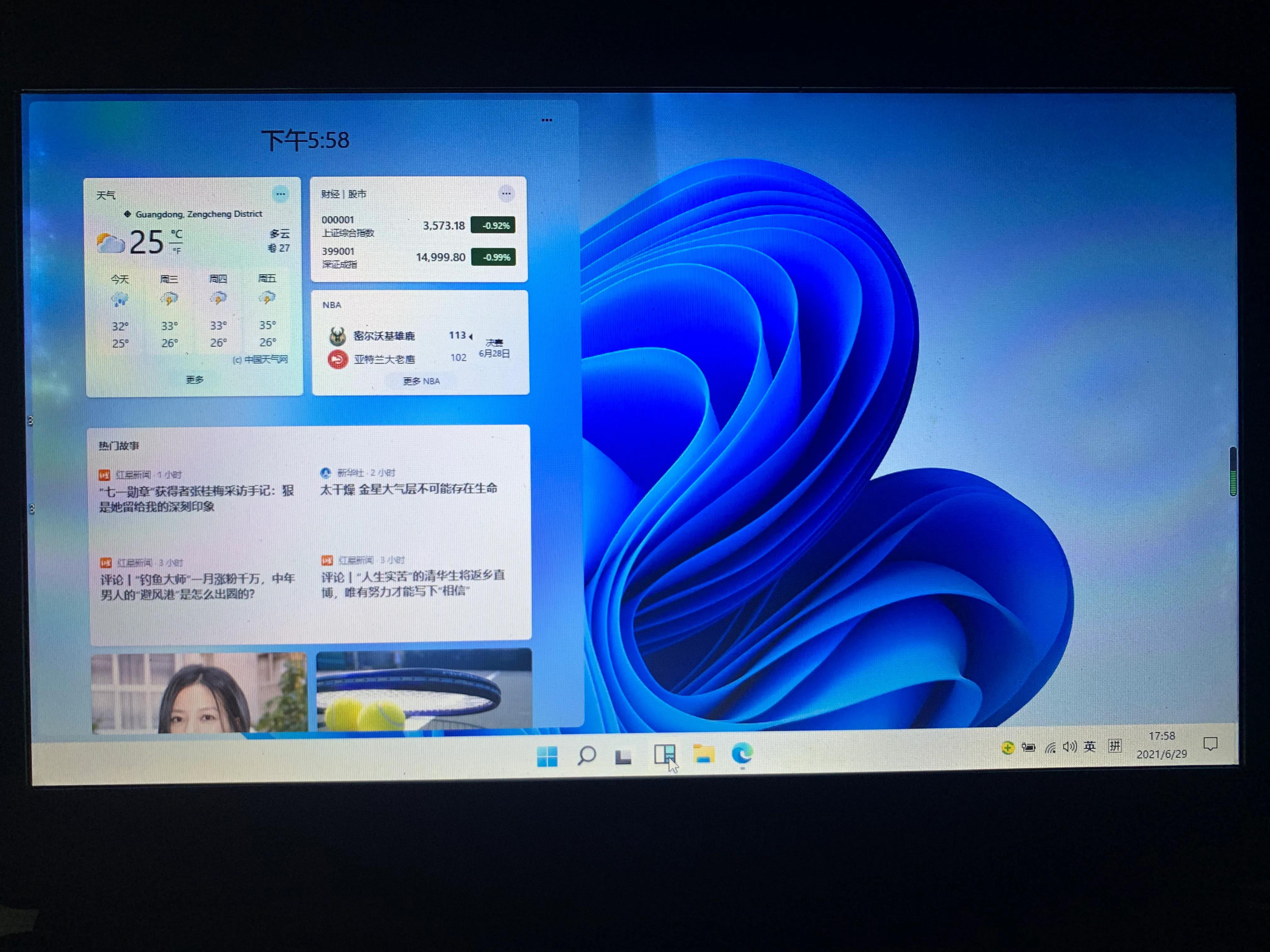Switch temperature unit to °F
The image size is (1270, 952).
[x=177, y=251]
